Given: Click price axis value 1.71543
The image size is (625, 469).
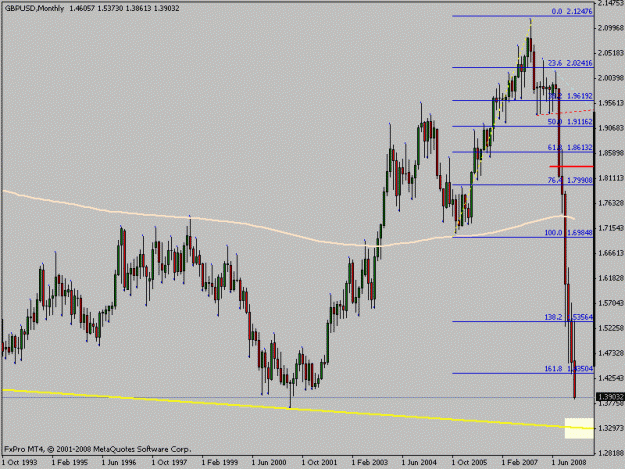Looking at the screenshot, I should click(x=610, y=228).
